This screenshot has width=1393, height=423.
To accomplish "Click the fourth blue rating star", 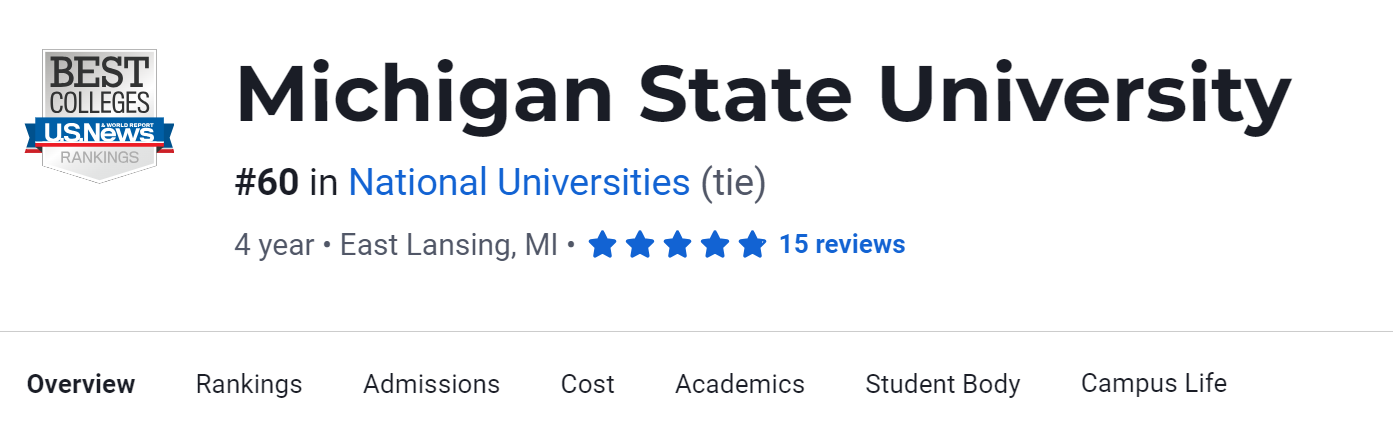I will pos(715,245).
